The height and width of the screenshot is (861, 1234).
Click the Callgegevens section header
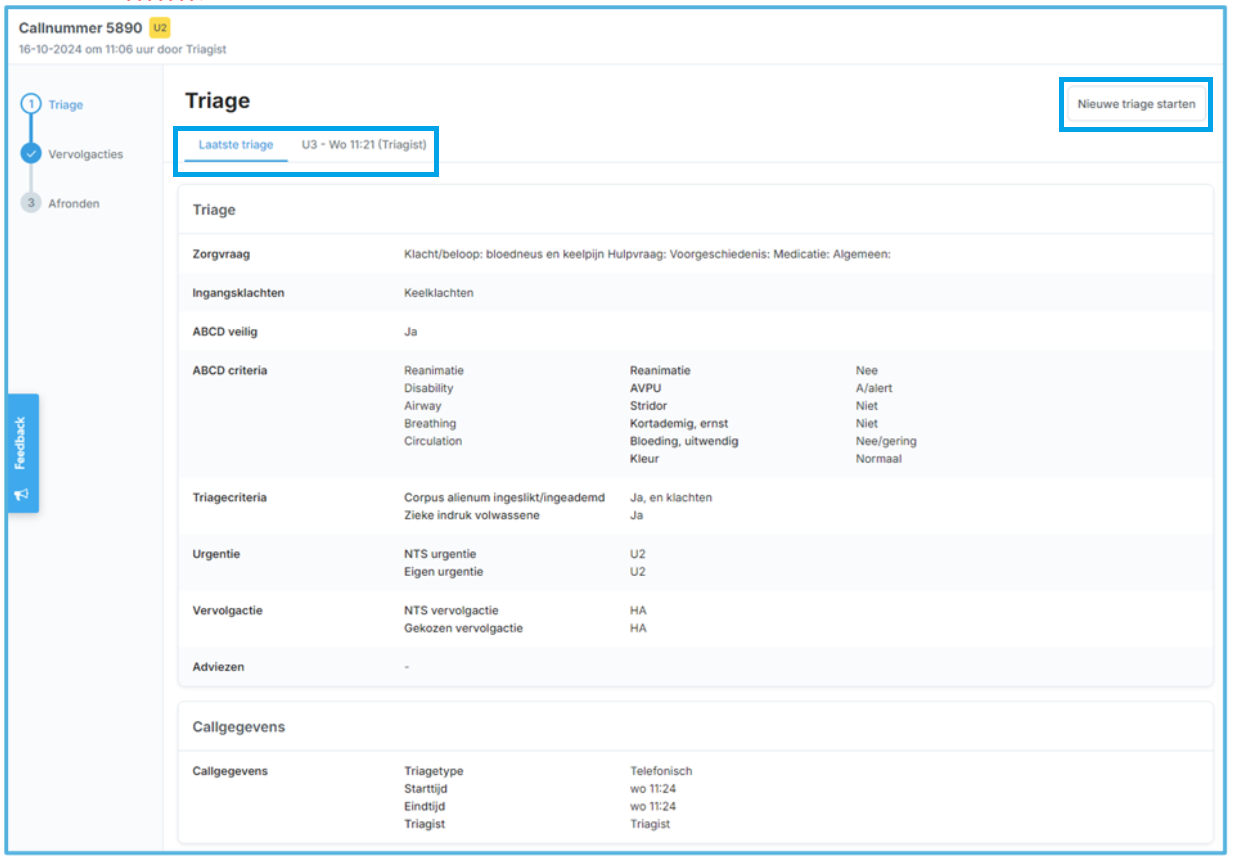(x=238, y=727)
